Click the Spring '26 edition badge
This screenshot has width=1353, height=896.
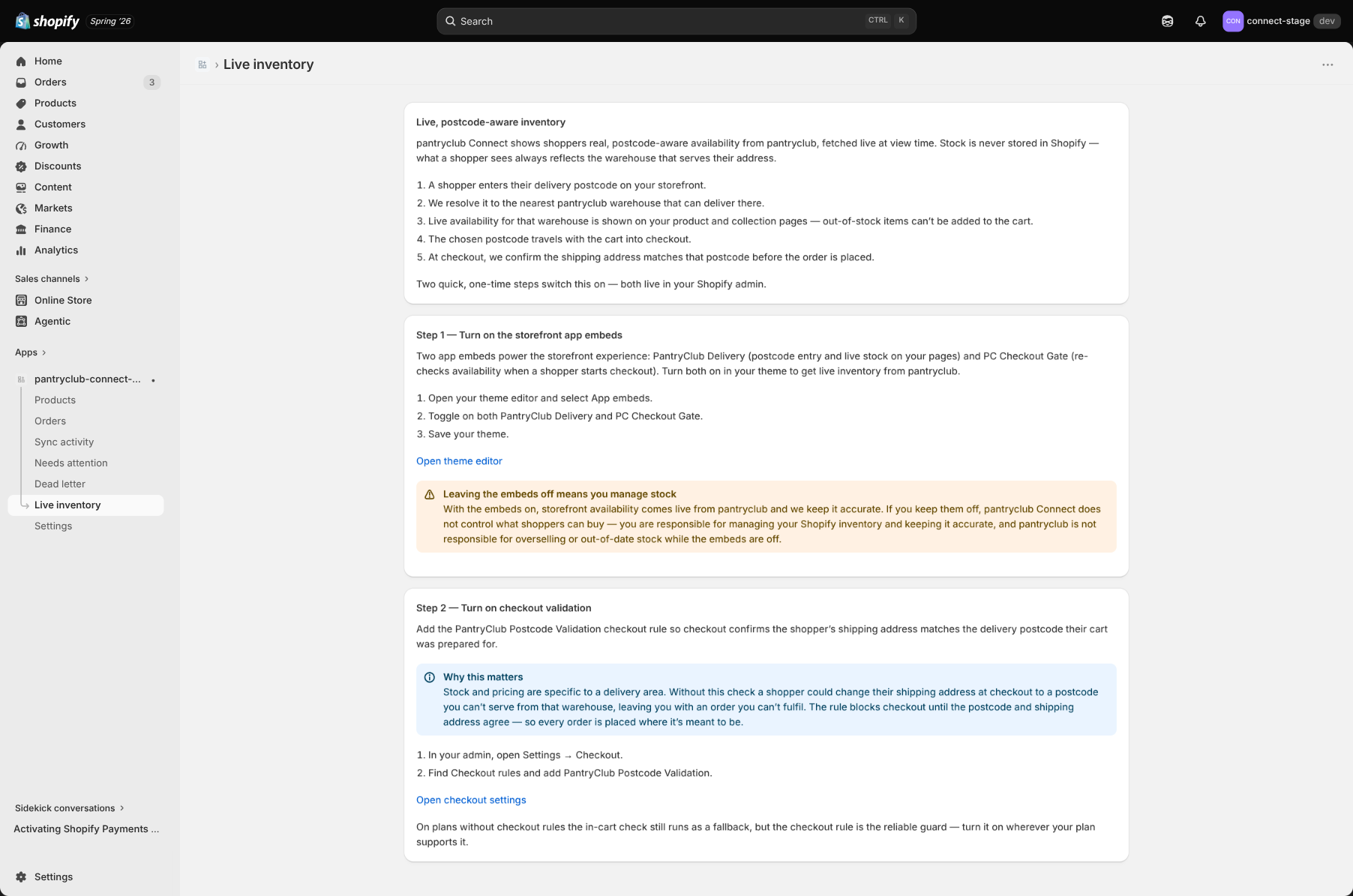coord(110,21)
